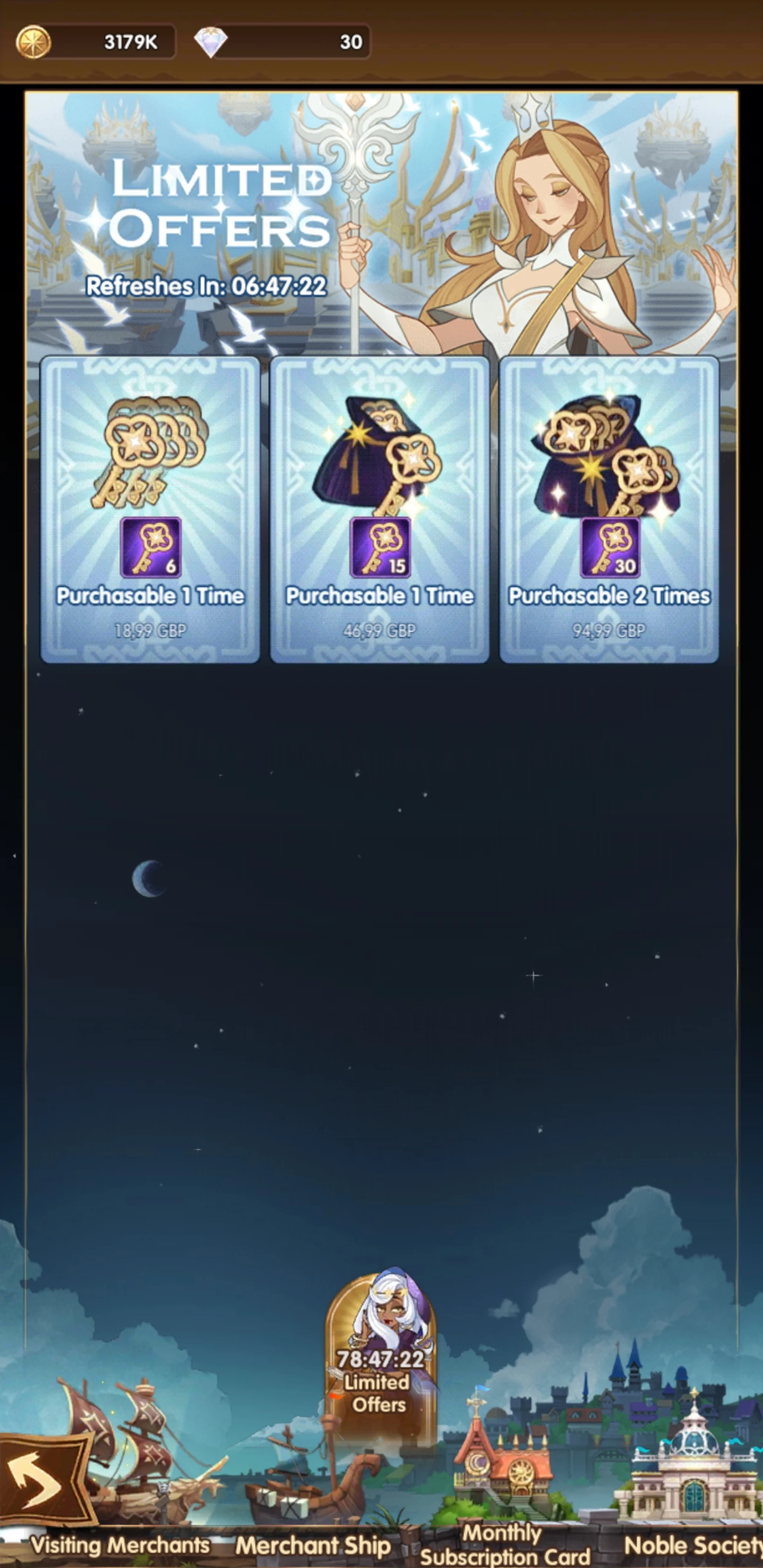763x1568 pixels.
Task: Select the purple 6-key item icon
Action: (x=150, y=547)
